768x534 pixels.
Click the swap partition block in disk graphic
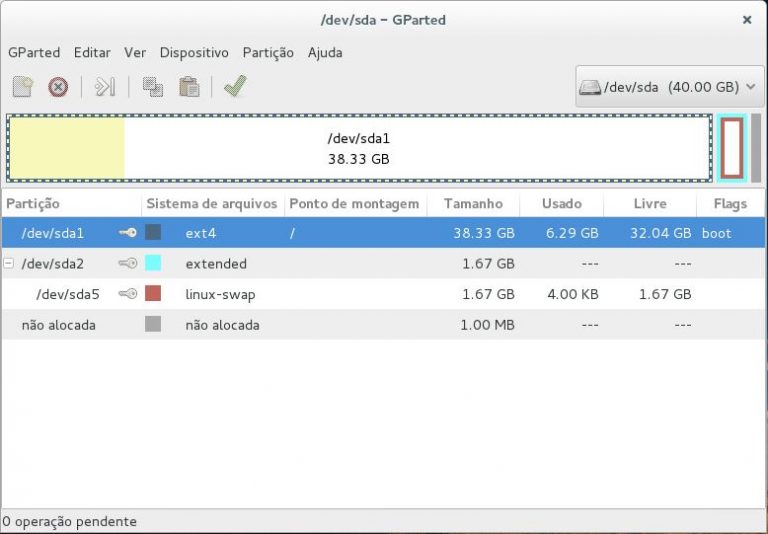pos(731,148)
